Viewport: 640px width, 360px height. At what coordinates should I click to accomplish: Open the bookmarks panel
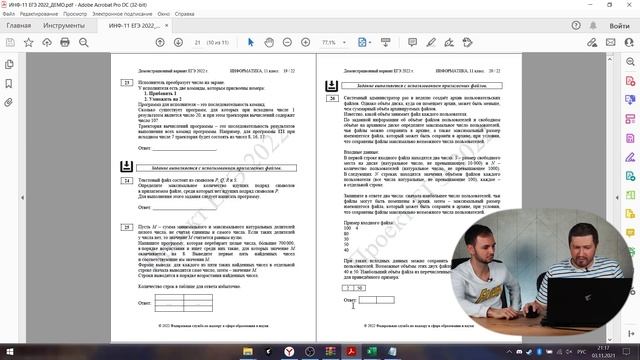(9, 84)
